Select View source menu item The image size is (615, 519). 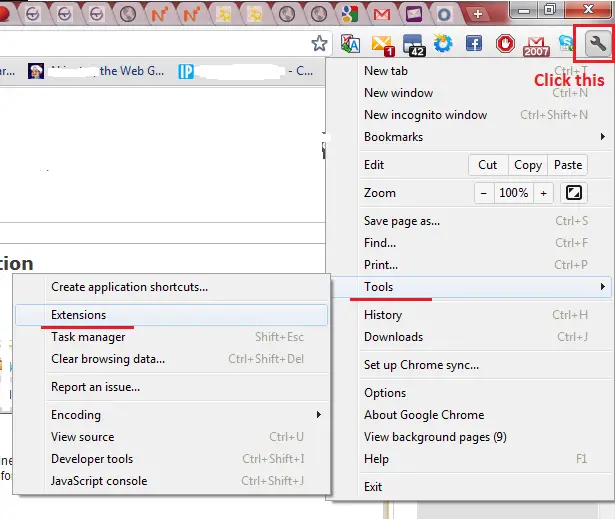[x=171, y=437]
